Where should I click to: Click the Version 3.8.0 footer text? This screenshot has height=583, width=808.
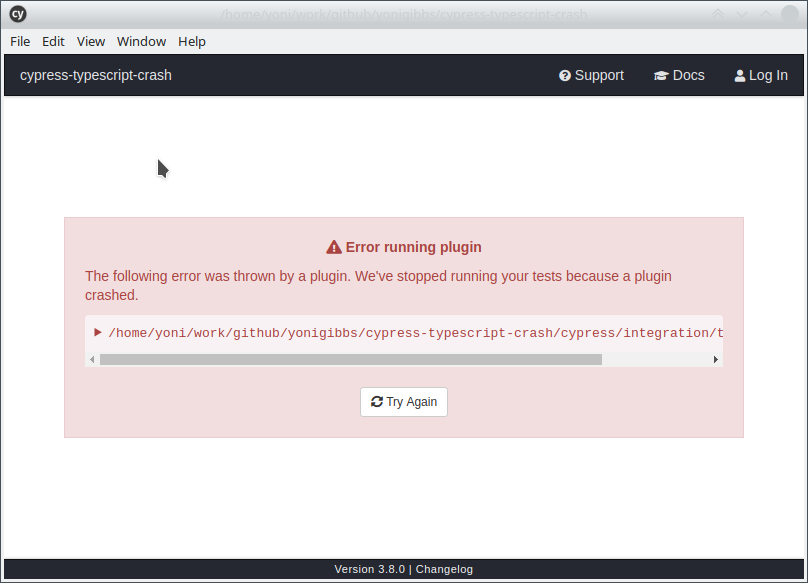[369, 570]
